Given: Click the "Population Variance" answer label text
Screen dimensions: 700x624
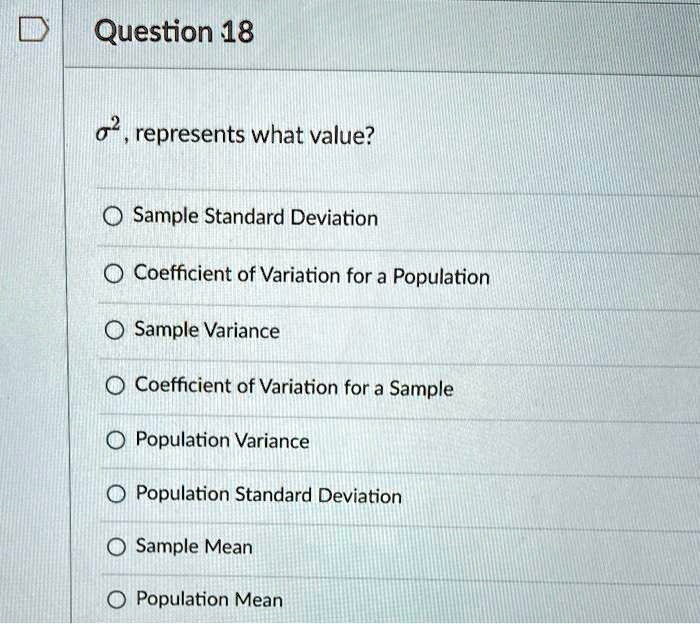Looking at the screenshot, I should (222, 441).
